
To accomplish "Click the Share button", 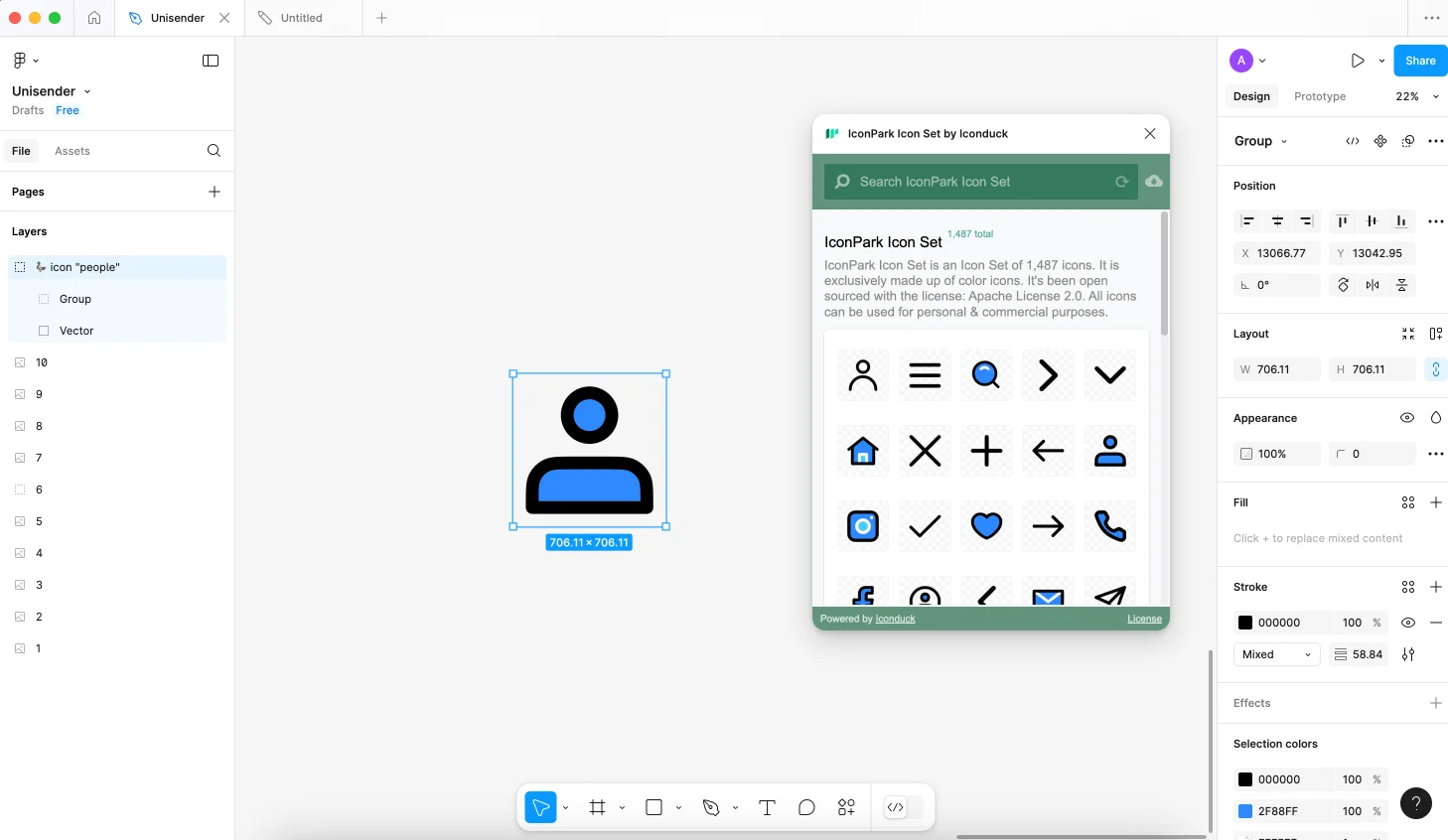I will (x=1419, y=61).
